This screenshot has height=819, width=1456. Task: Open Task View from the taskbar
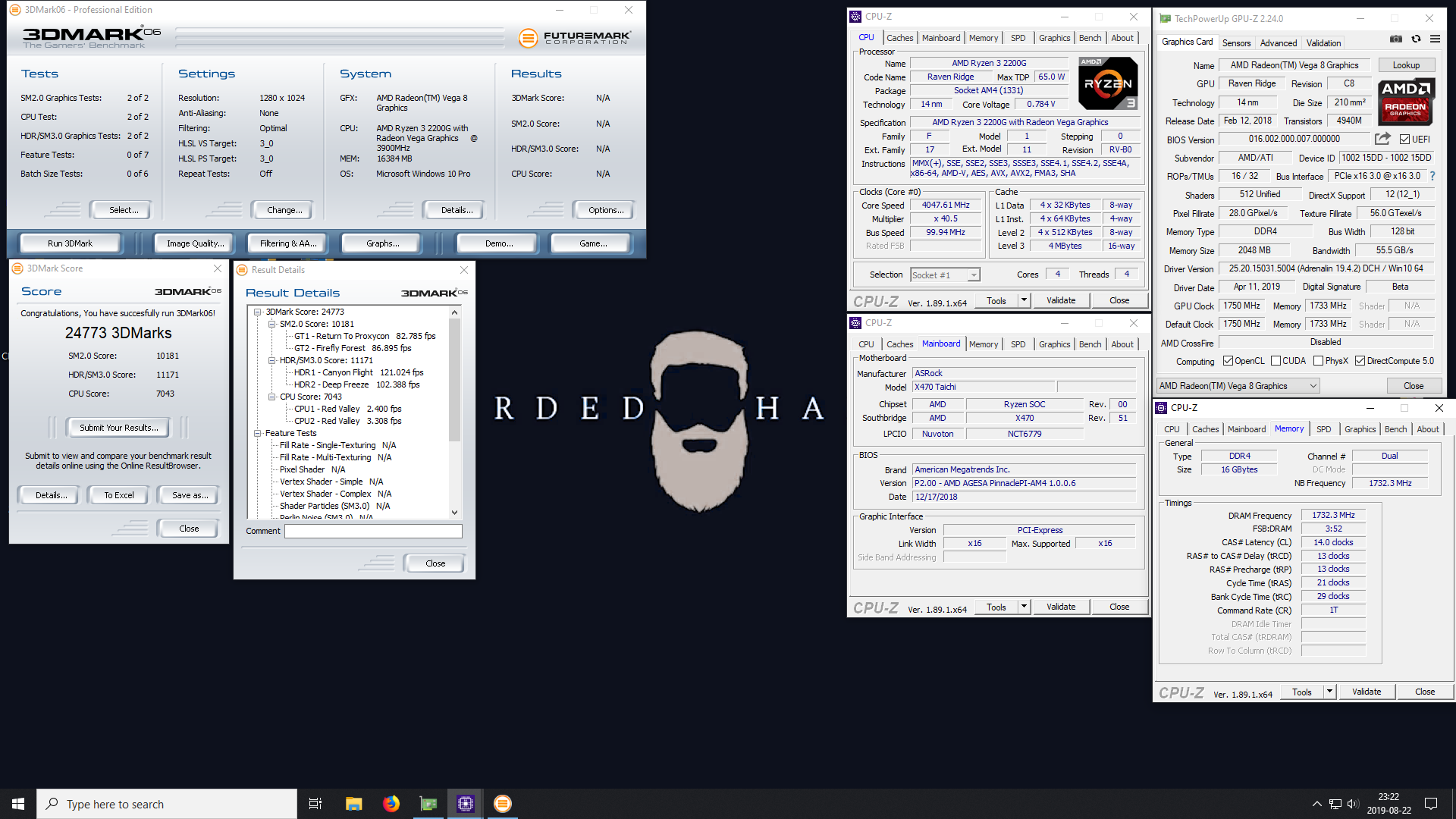315,804
